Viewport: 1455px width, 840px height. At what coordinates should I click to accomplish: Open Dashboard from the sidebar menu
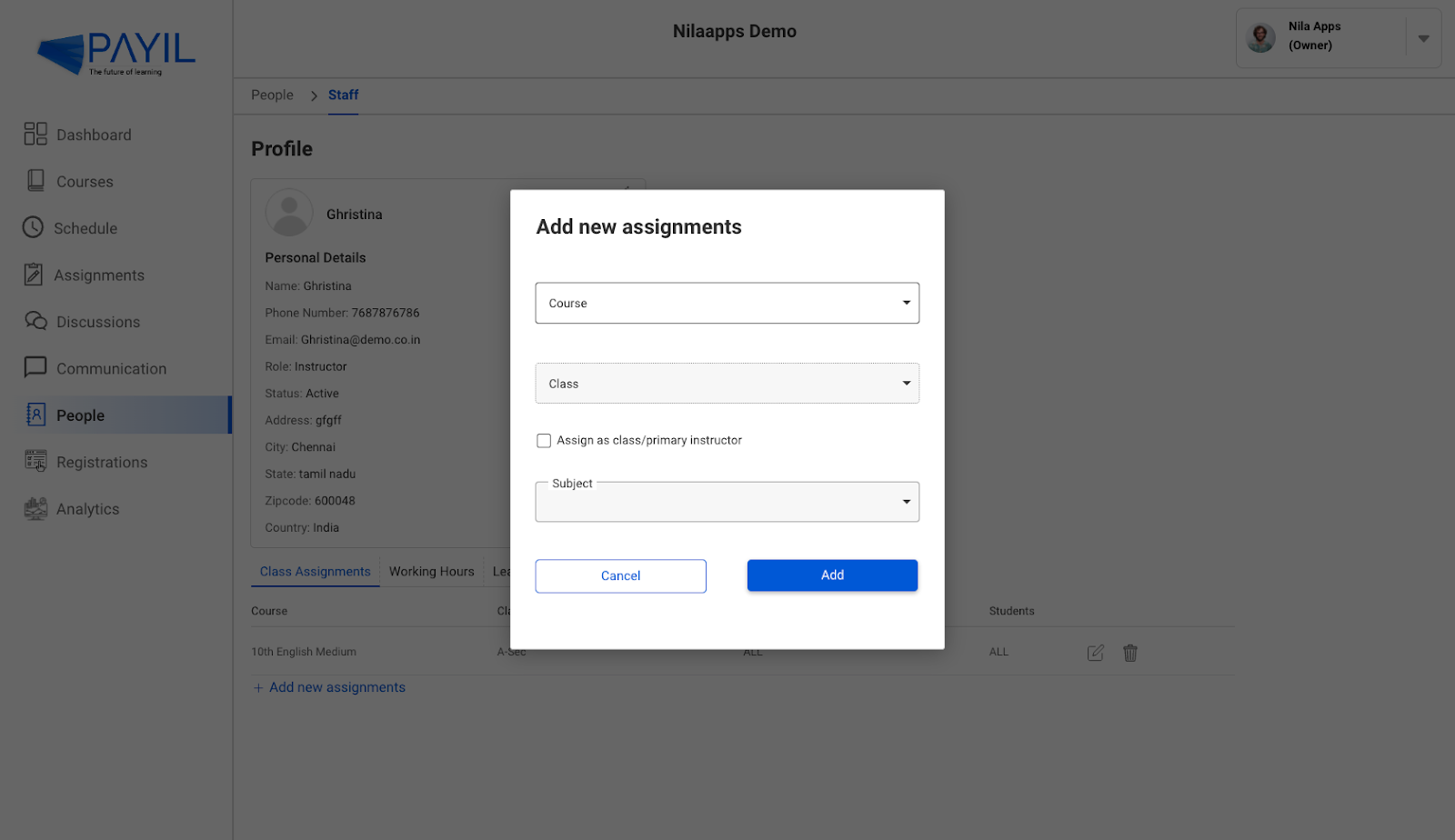coord(94,135)
